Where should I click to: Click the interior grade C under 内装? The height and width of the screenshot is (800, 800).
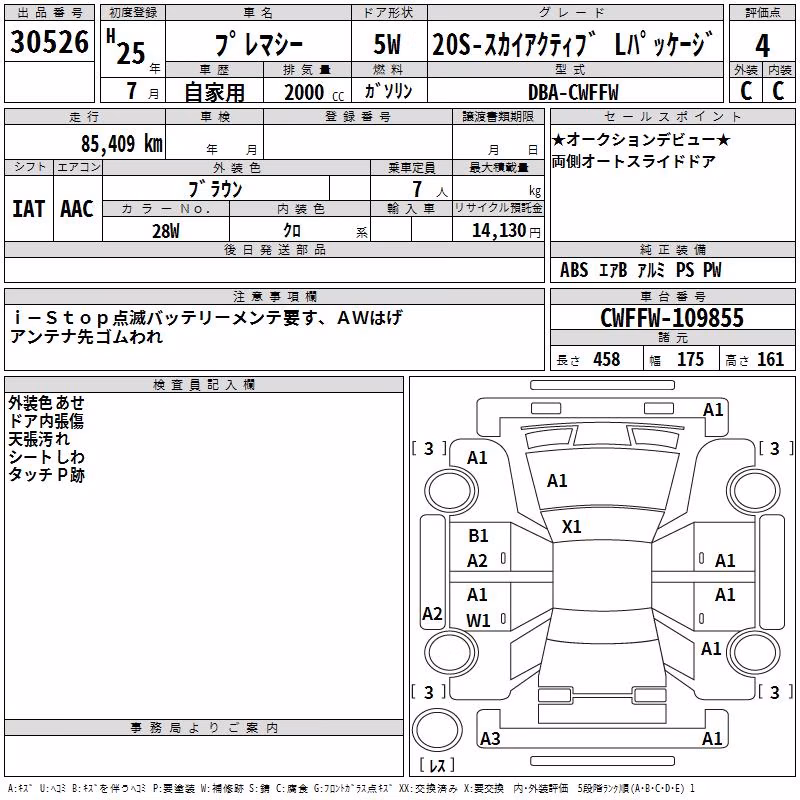point(778,91)
